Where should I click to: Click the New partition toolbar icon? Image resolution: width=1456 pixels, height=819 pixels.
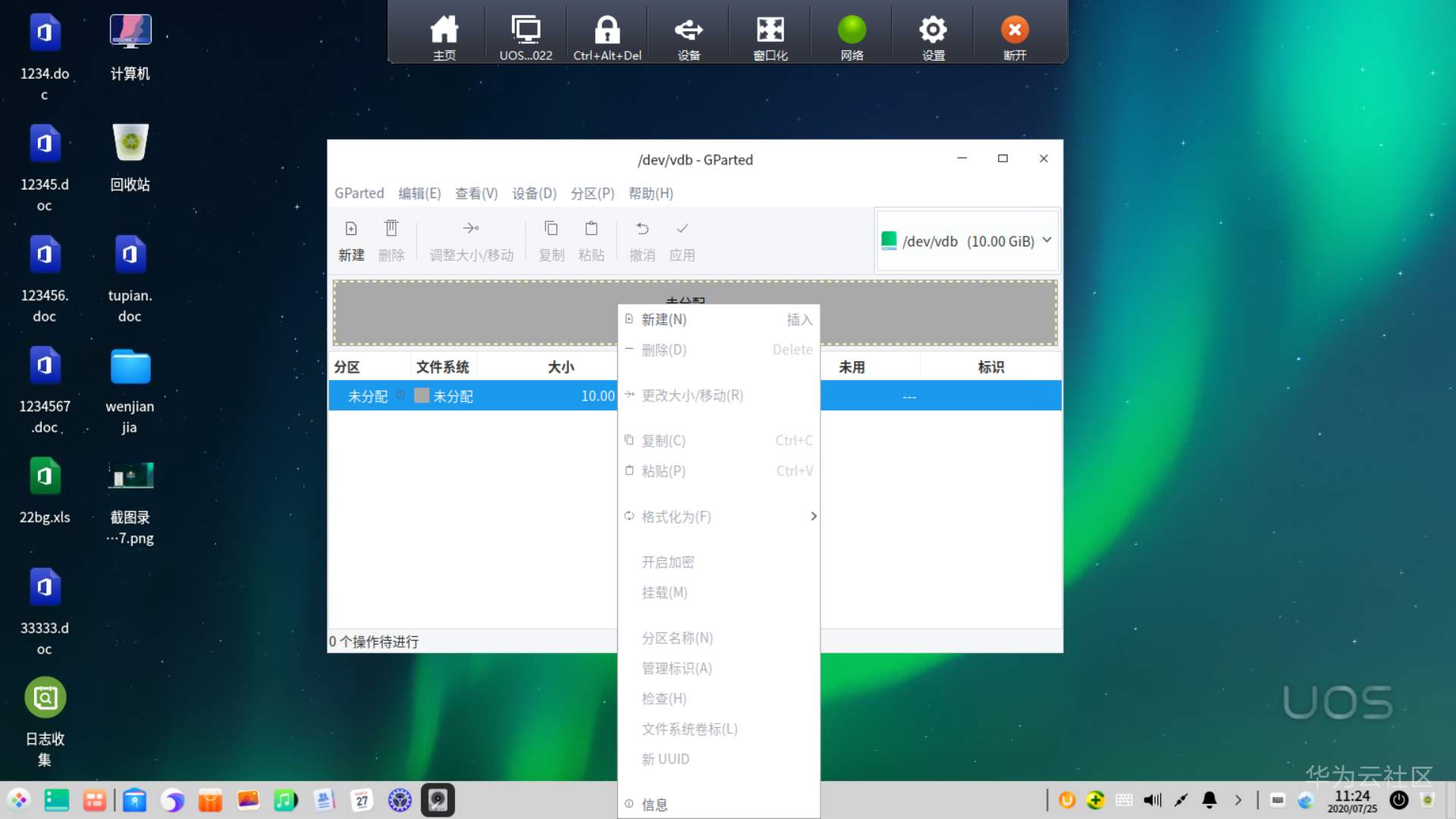click(x=351, y=229)
